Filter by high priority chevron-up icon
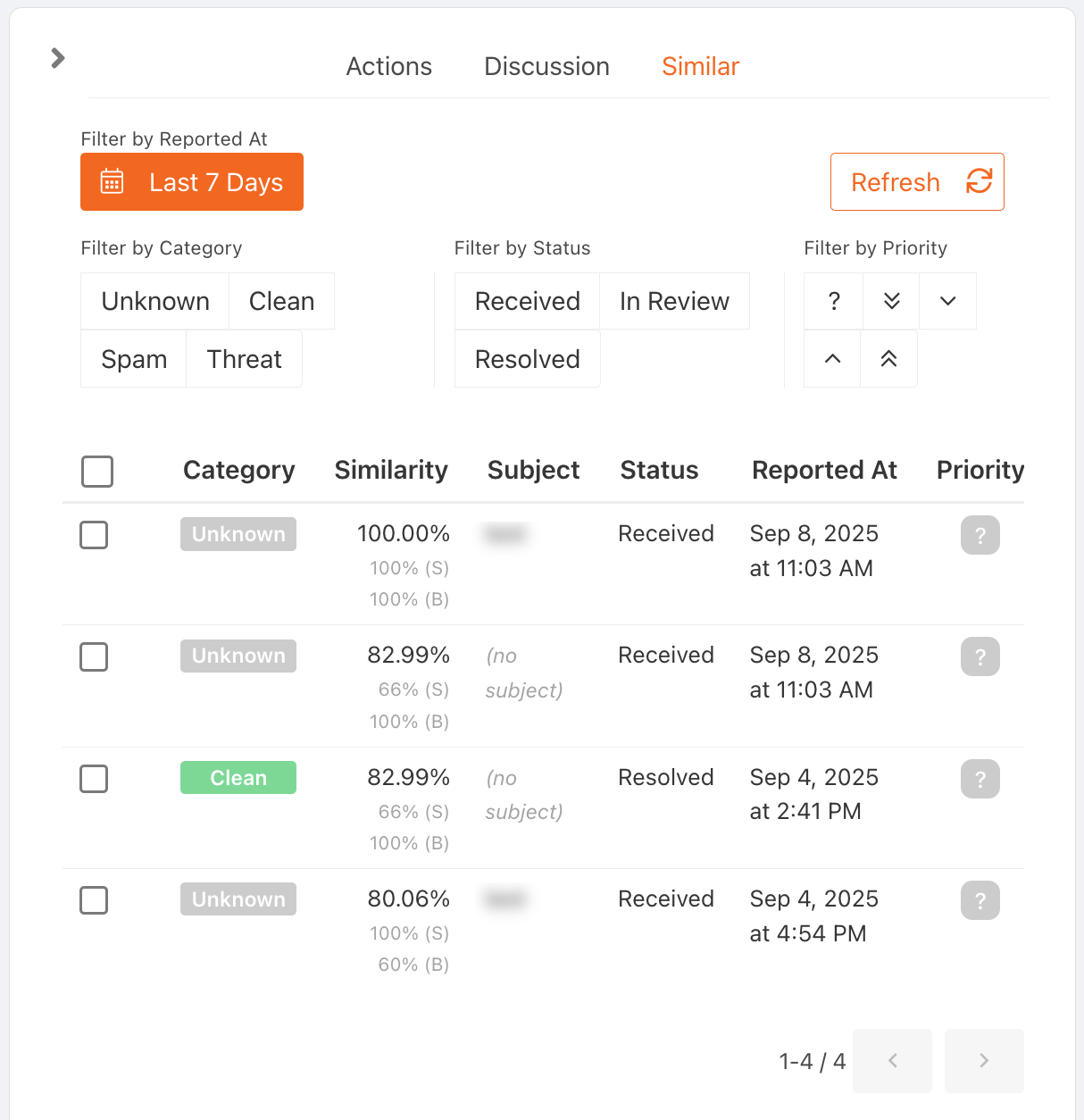This screenshot has width=1084, height=1120. 831,359
